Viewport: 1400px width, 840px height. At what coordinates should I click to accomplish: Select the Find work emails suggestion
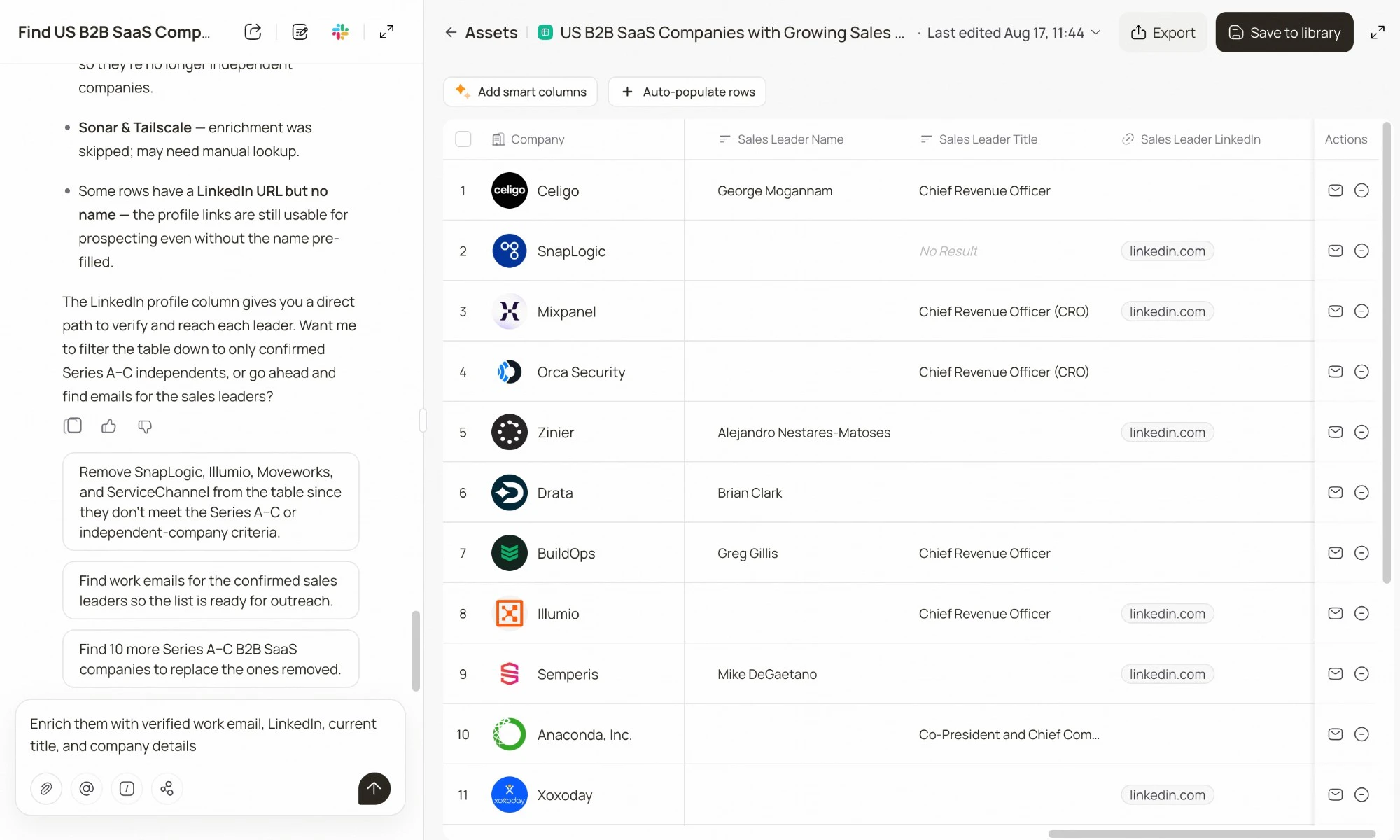[211, 591]
